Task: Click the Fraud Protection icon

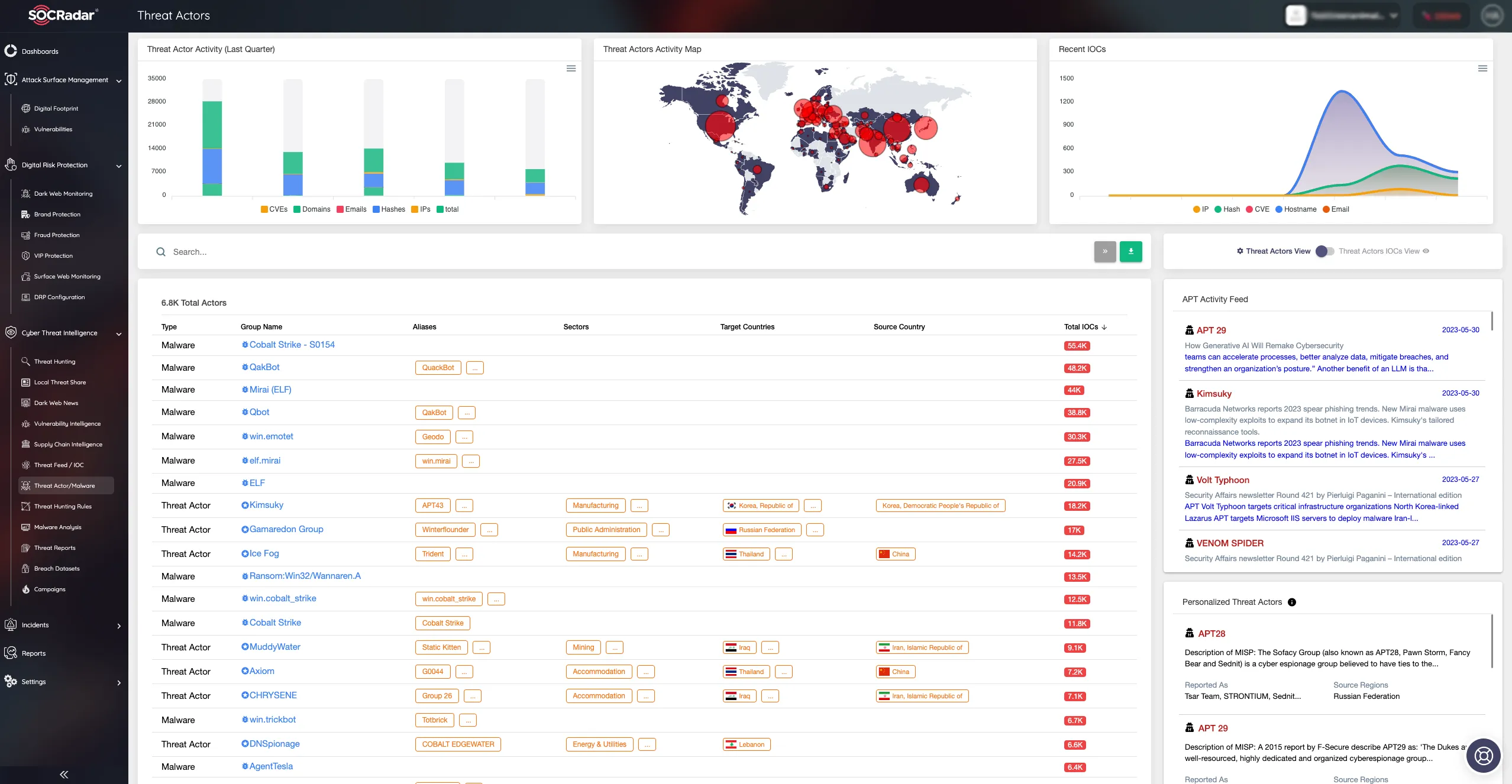Action: tap(25, 235)
